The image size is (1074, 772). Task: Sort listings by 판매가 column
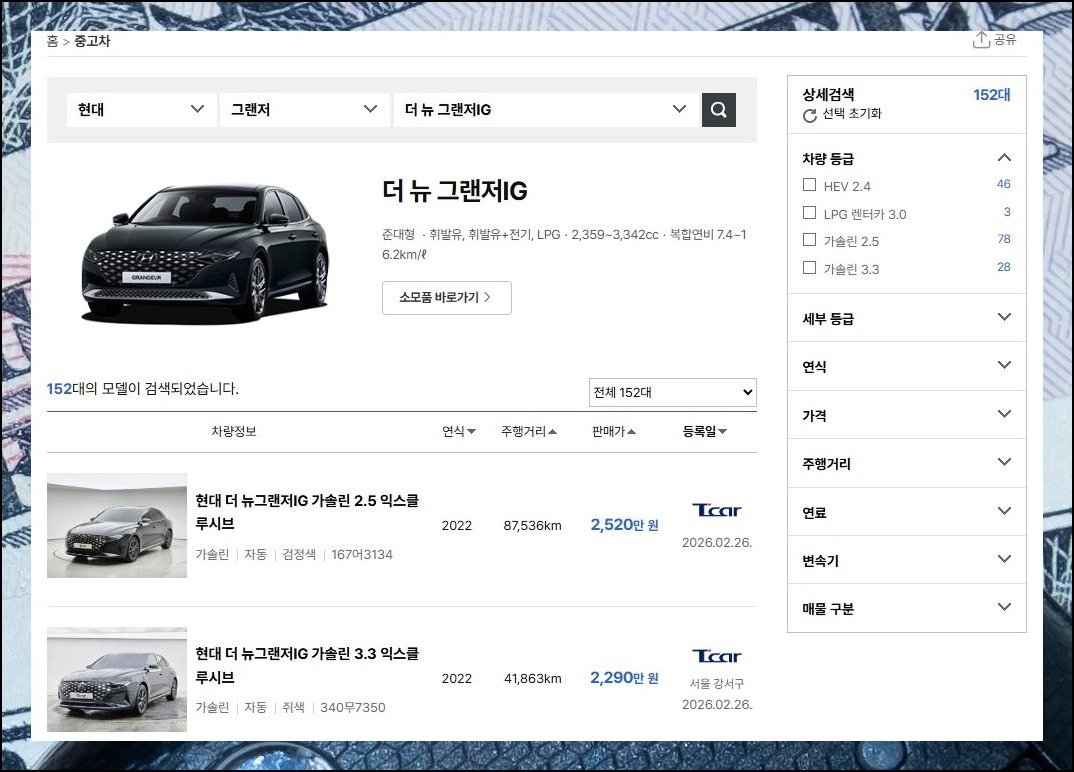click(x=614, y=432)
